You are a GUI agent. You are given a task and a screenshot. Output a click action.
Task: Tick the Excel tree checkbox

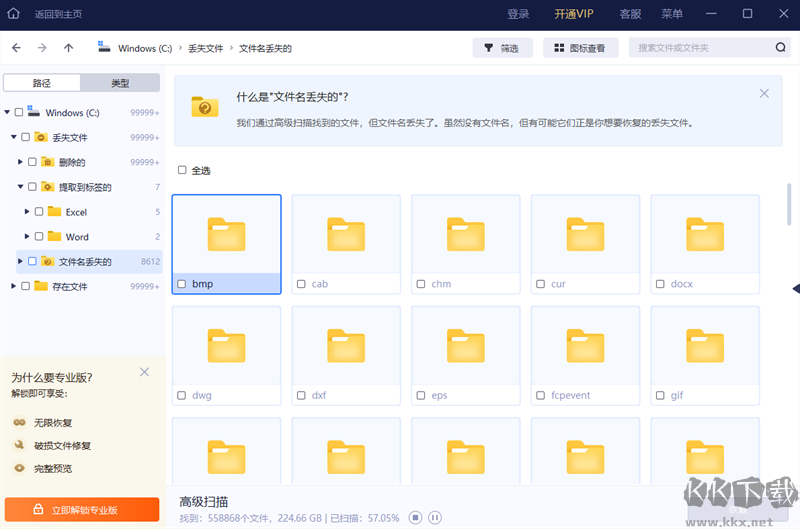(39, 211)
